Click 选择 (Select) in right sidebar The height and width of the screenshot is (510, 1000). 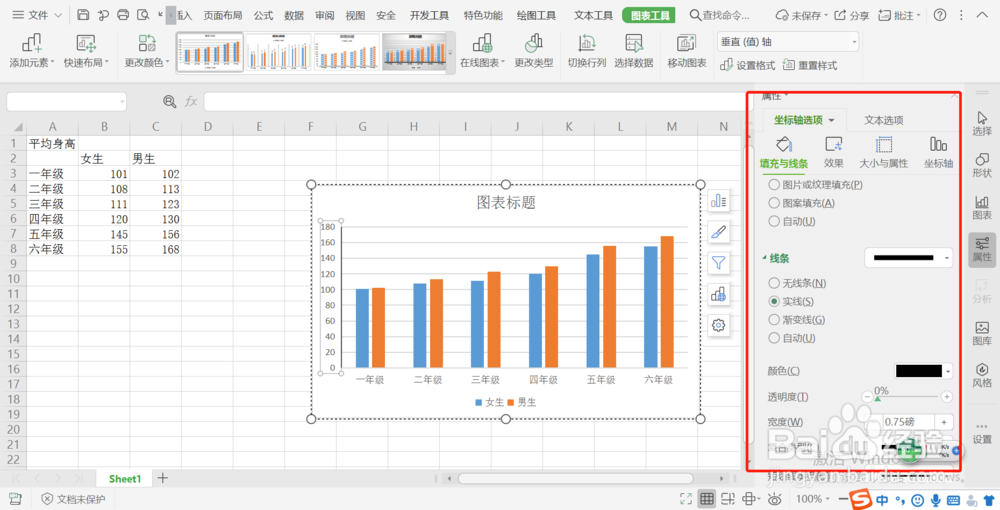pyautogui.click(x=982, y=123)
